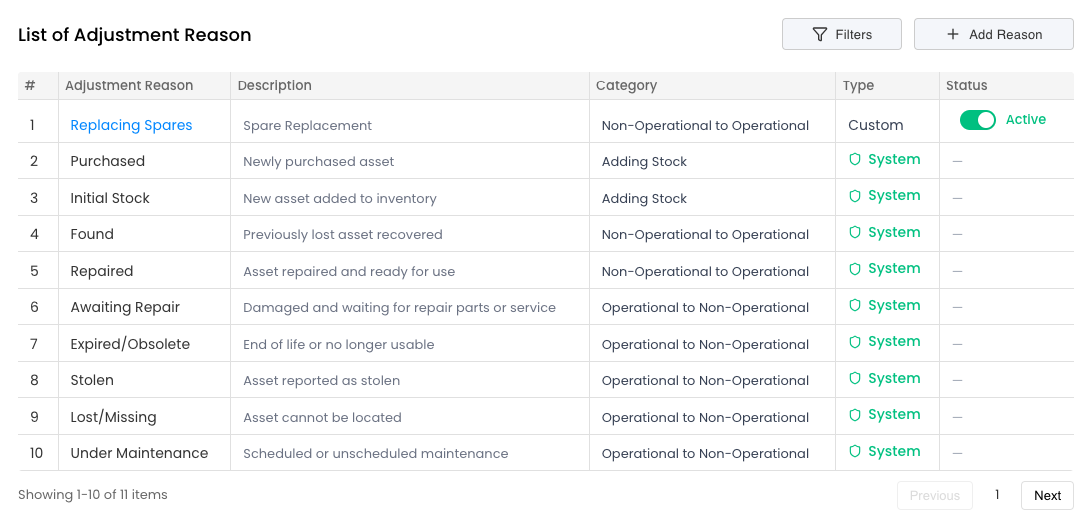Click 'Showing 1-10 of 11 items' text

pyautogui.click(x=92, y=495)
